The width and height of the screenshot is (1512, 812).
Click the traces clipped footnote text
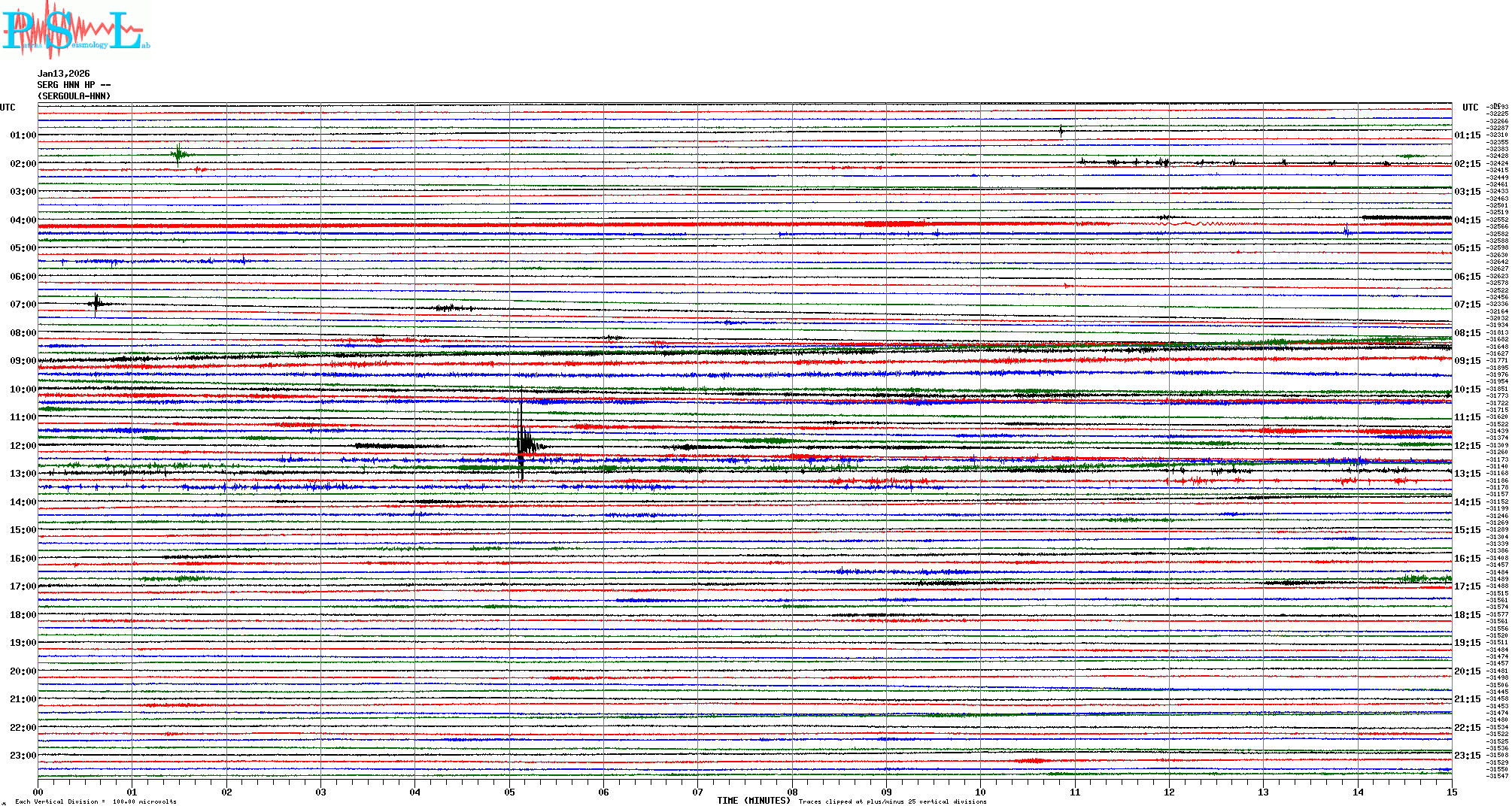click(892, 801)
